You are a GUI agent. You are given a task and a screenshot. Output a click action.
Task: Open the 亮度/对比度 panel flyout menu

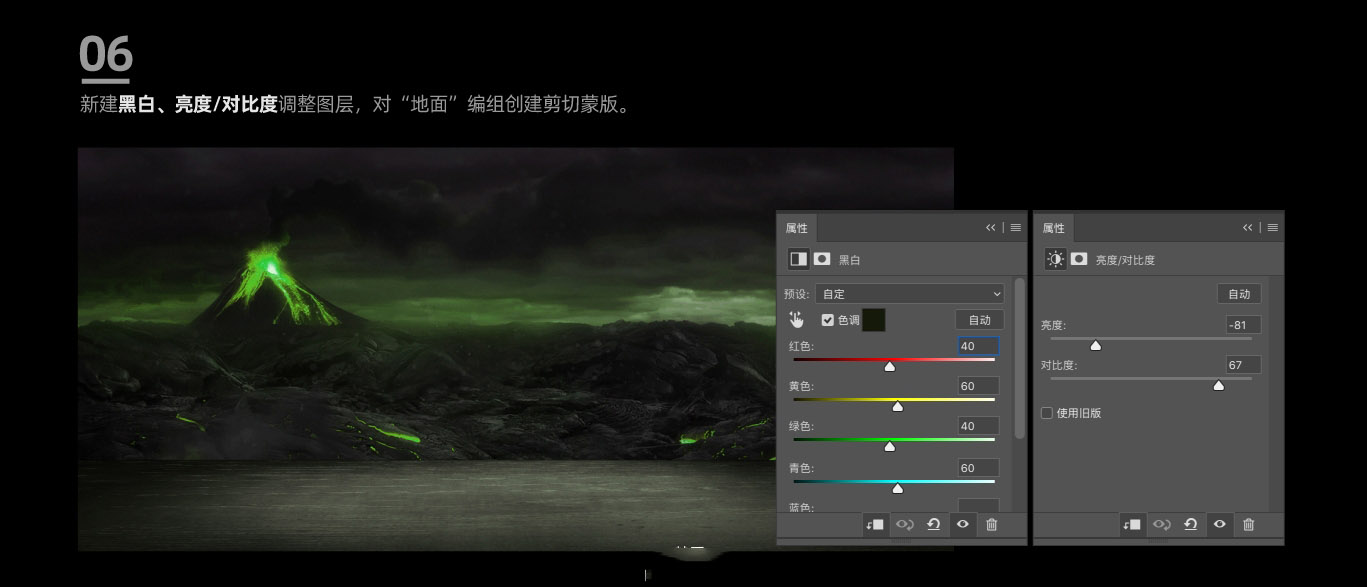pyautogui.click(x=1273, y=228)
